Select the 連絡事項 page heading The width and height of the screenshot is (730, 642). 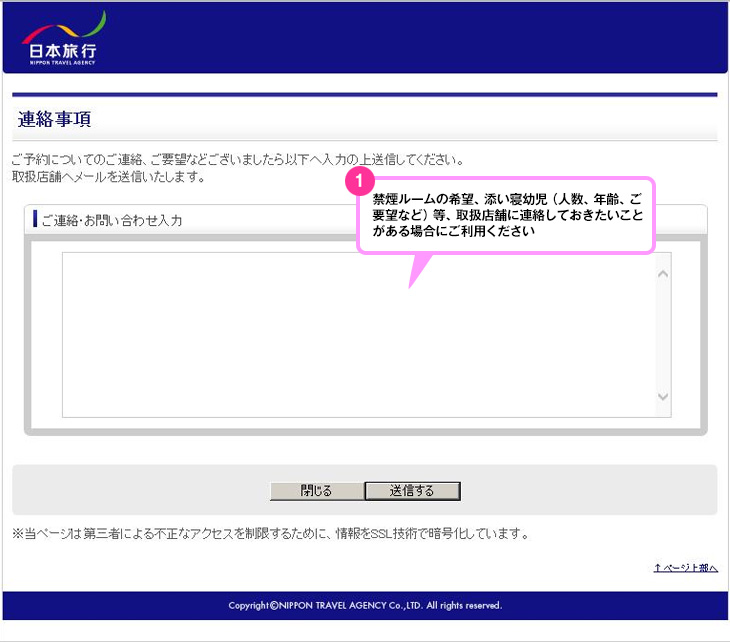point(55,120)
